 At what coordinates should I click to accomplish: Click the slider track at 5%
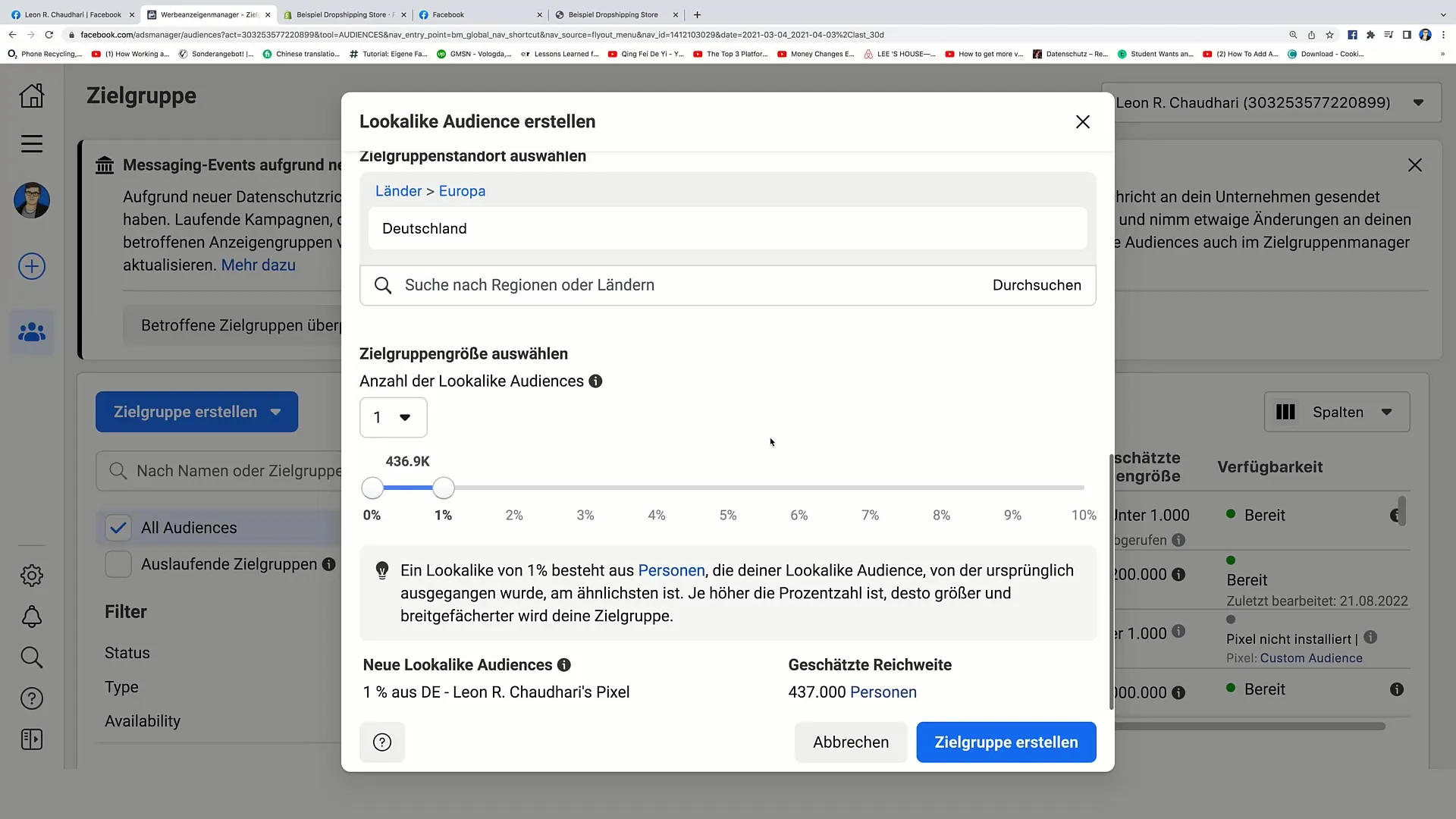(x=728, y=488)
